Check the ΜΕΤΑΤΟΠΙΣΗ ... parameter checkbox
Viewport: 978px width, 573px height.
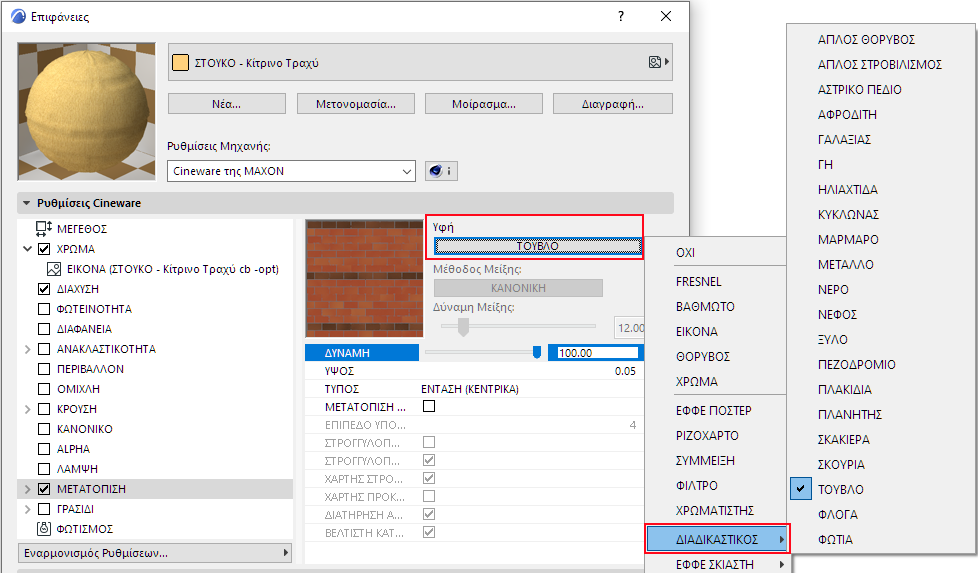pos(429,406)
